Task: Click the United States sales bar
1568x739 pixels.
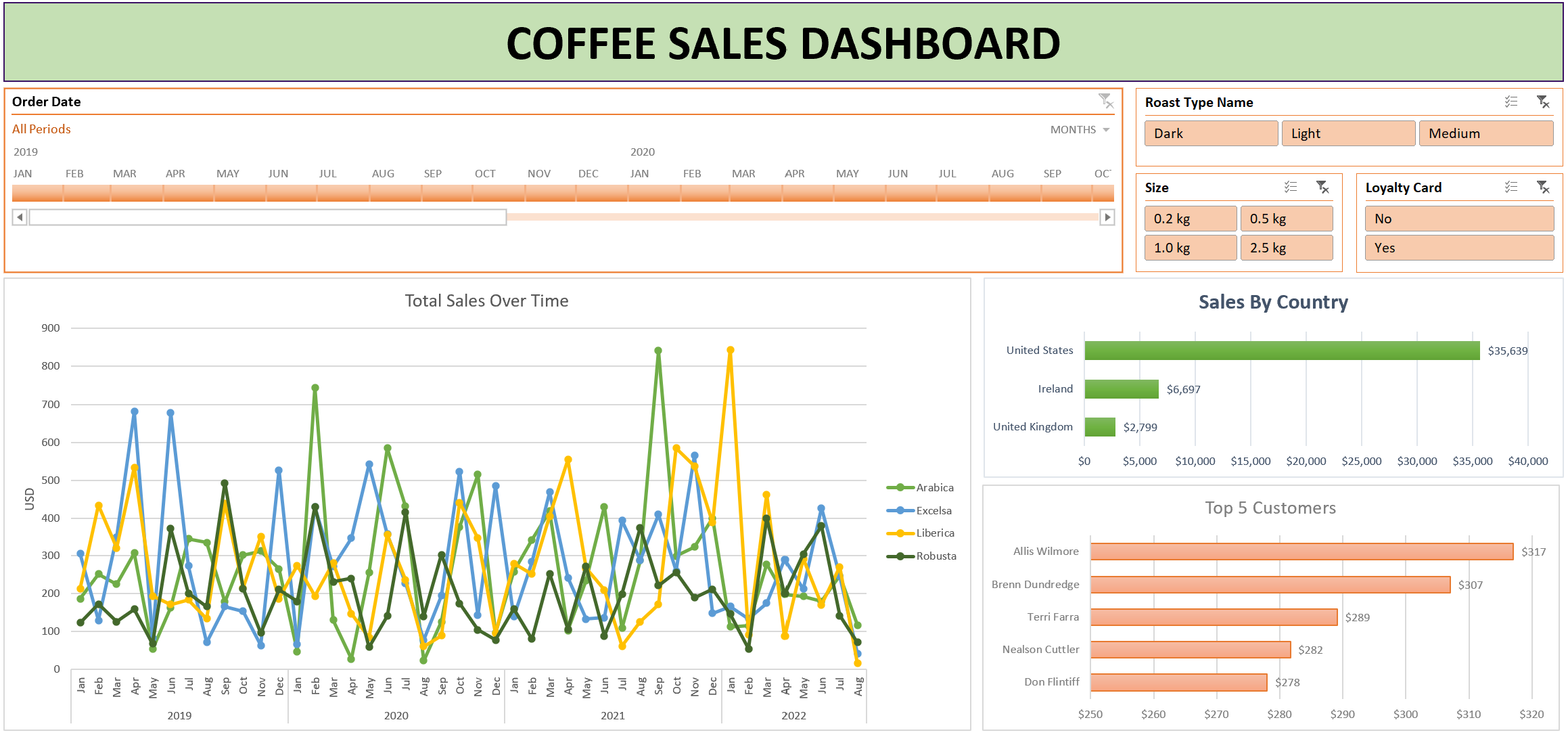Action: 1281,351
